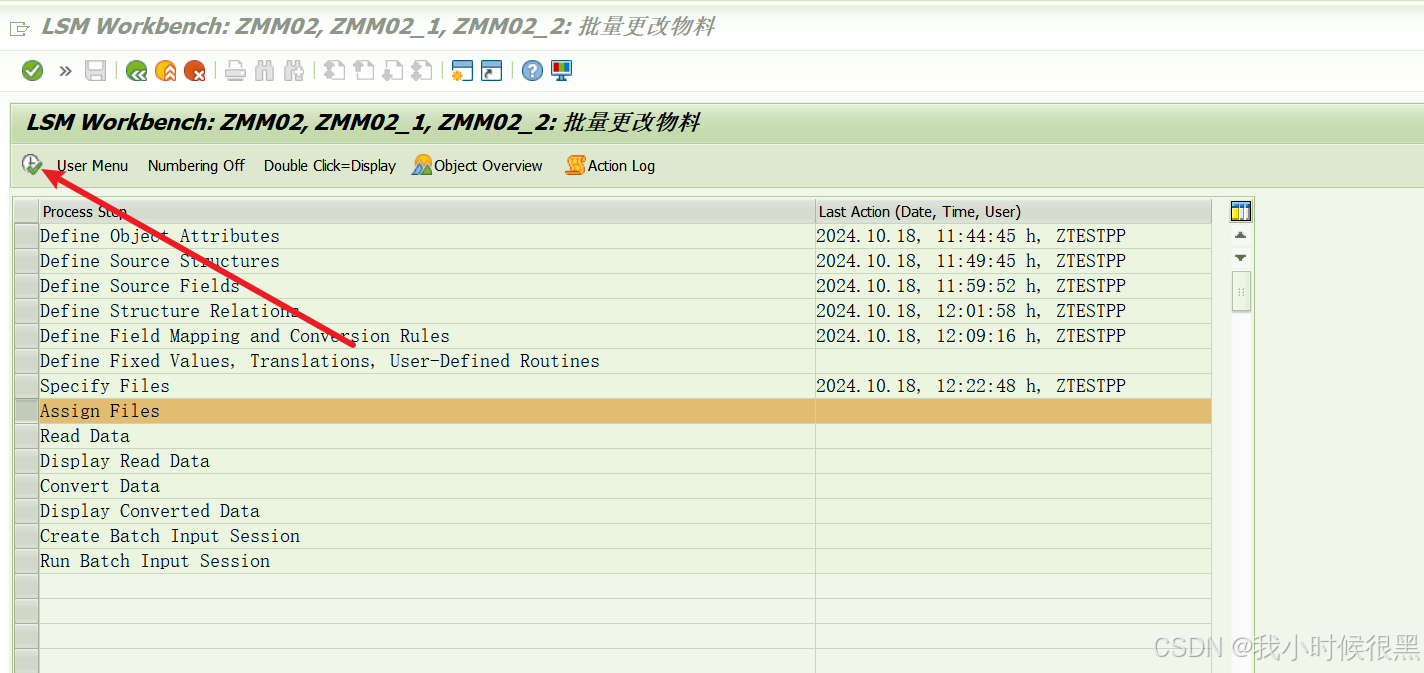Screen dimensions: 1424x673
Task: Click the 12:09:16 last action cell
Action: coord(1013,336)
